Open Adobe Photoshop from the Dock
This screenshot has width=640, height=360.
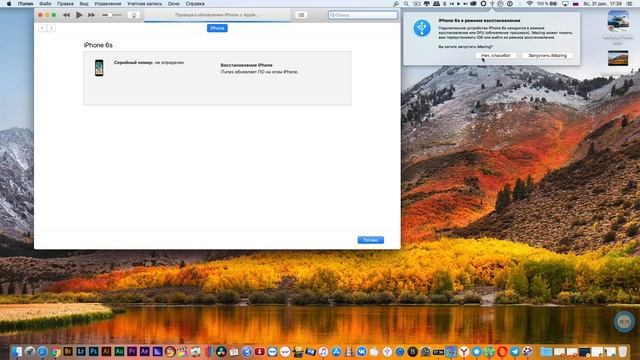click(x=93, y=351)
